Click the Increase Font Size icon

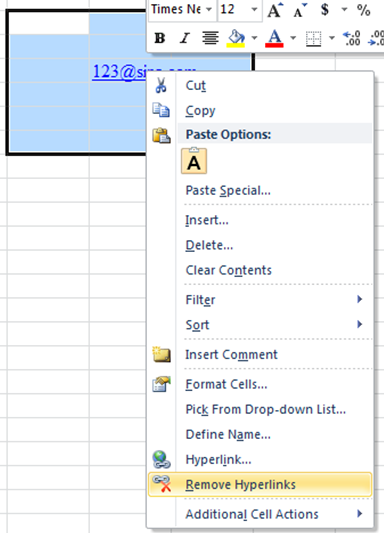click(x=275, y=10)
